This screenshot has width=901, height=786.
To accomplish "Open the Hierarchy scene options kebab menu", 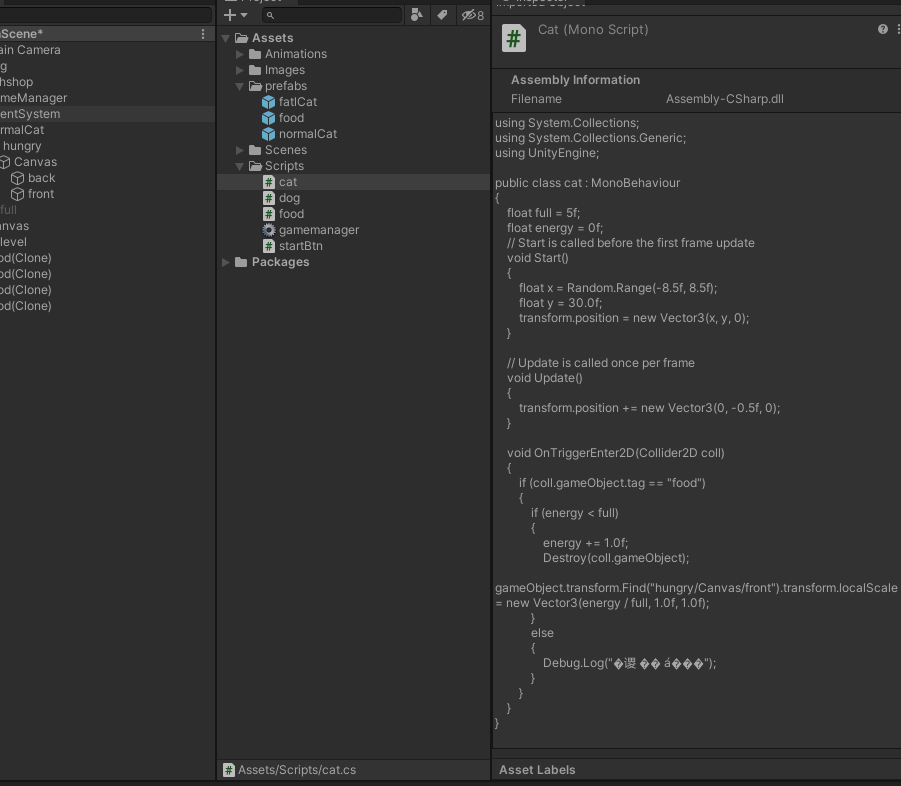I will [203, 34].
